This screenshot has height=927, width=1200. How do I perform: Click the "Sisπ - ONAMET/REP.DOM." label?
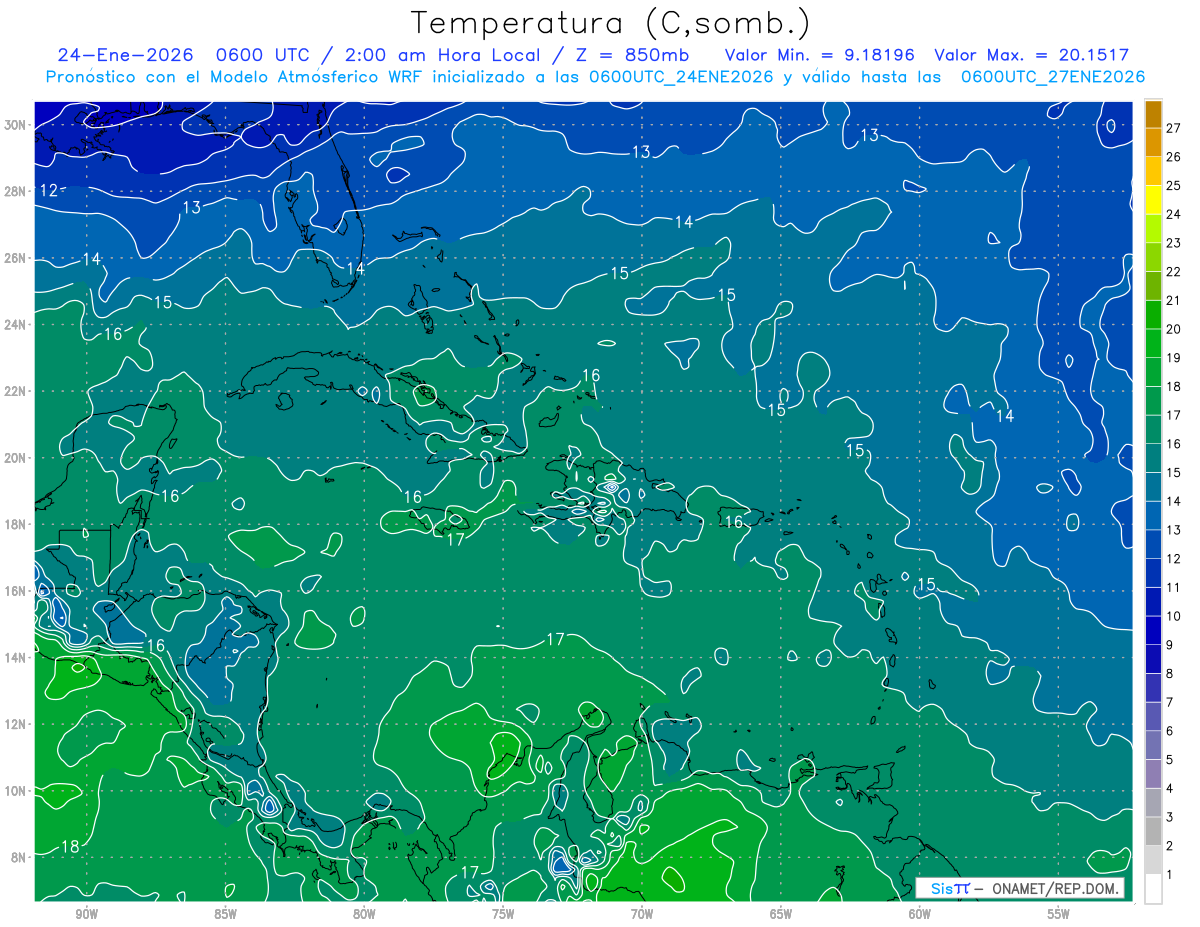1020,888
